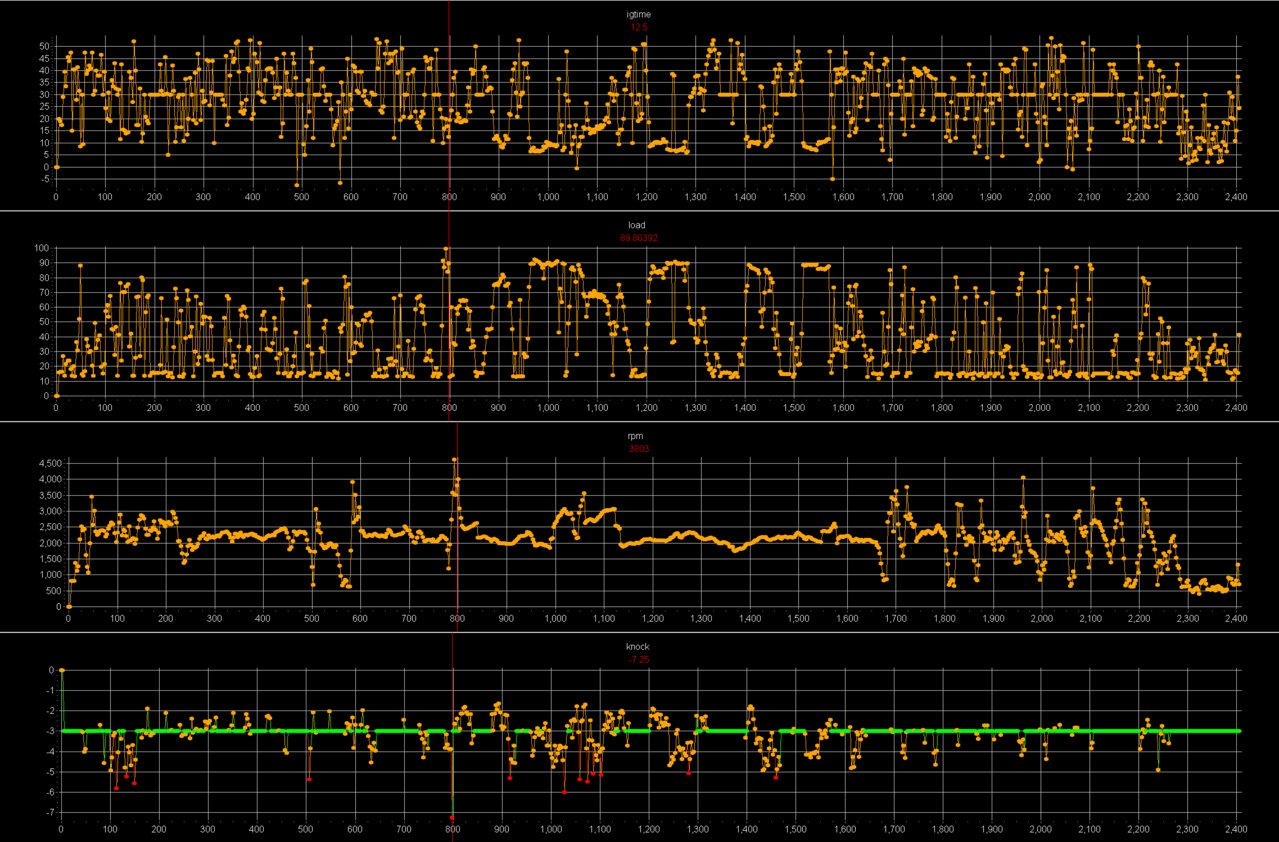The image size is (1279, 842).
Task: Click y-axis label 4,500 on rpm chart
Action: click(x=50, y=464)
